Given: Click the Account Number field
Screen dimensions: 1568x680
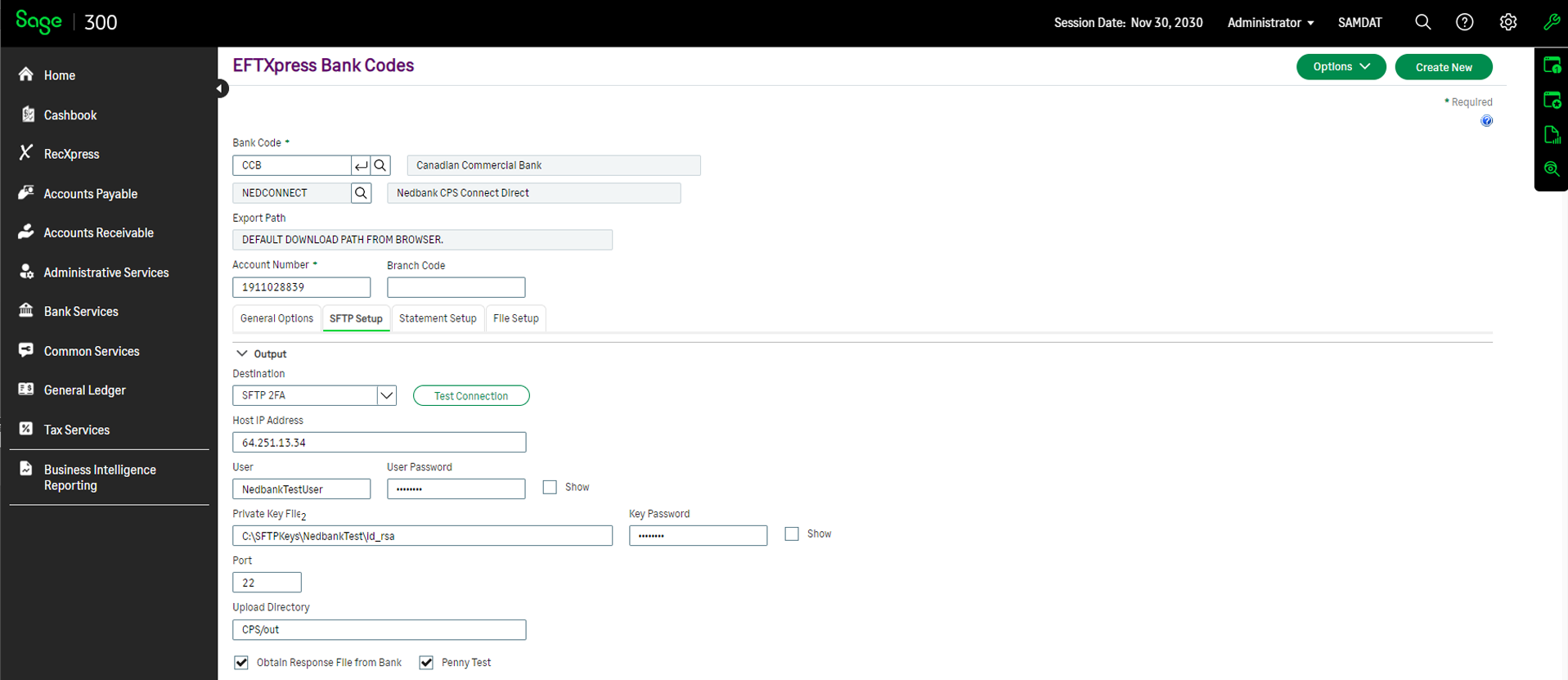Looking at the screenshot, I should tap(302, 287).
